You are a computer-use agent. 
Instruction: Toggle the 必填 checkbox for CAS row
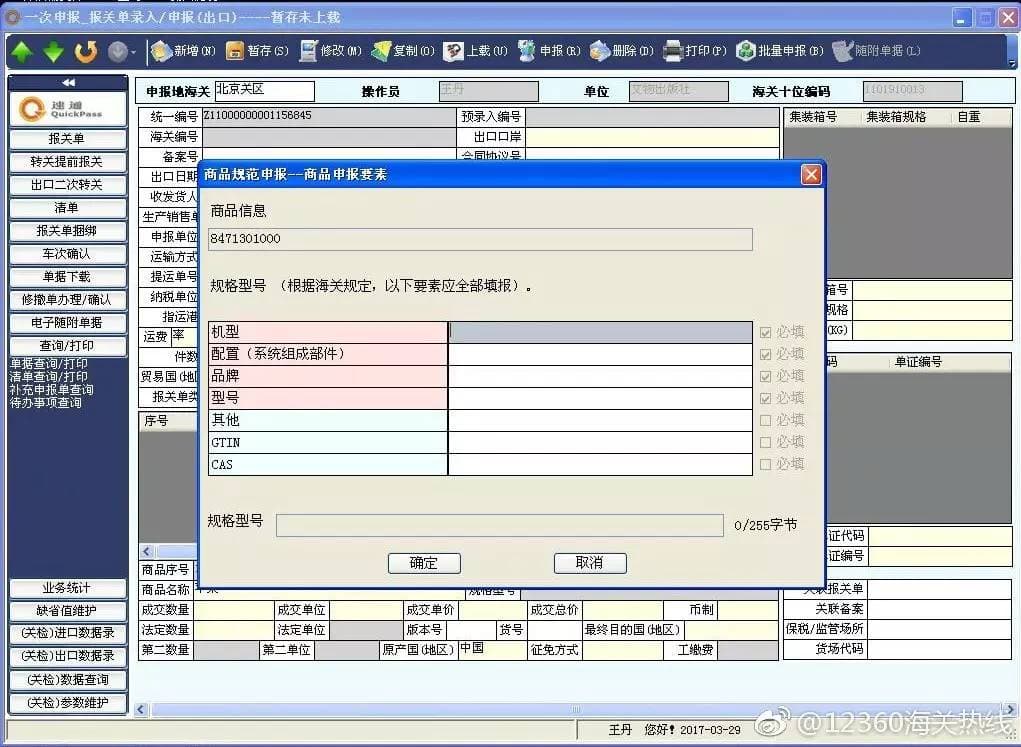766,464
